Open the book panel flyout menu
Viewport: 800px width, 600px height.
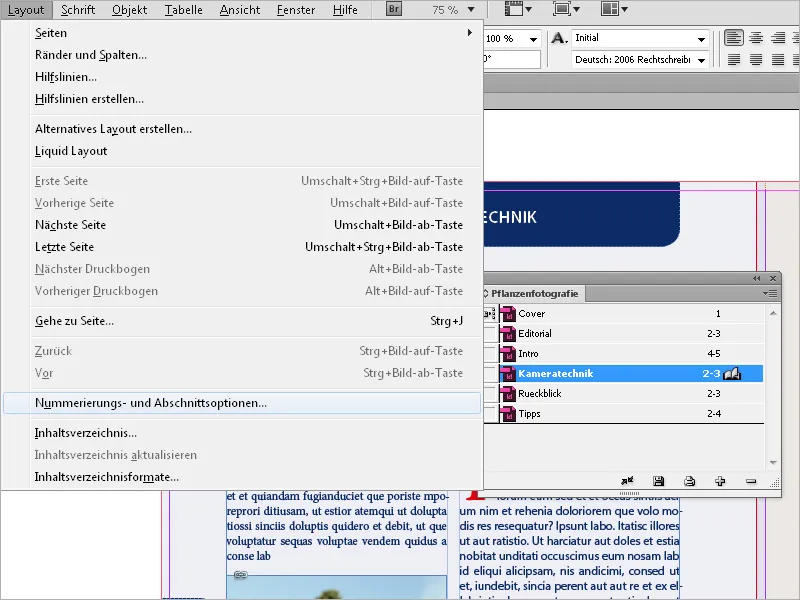(769, 294)
